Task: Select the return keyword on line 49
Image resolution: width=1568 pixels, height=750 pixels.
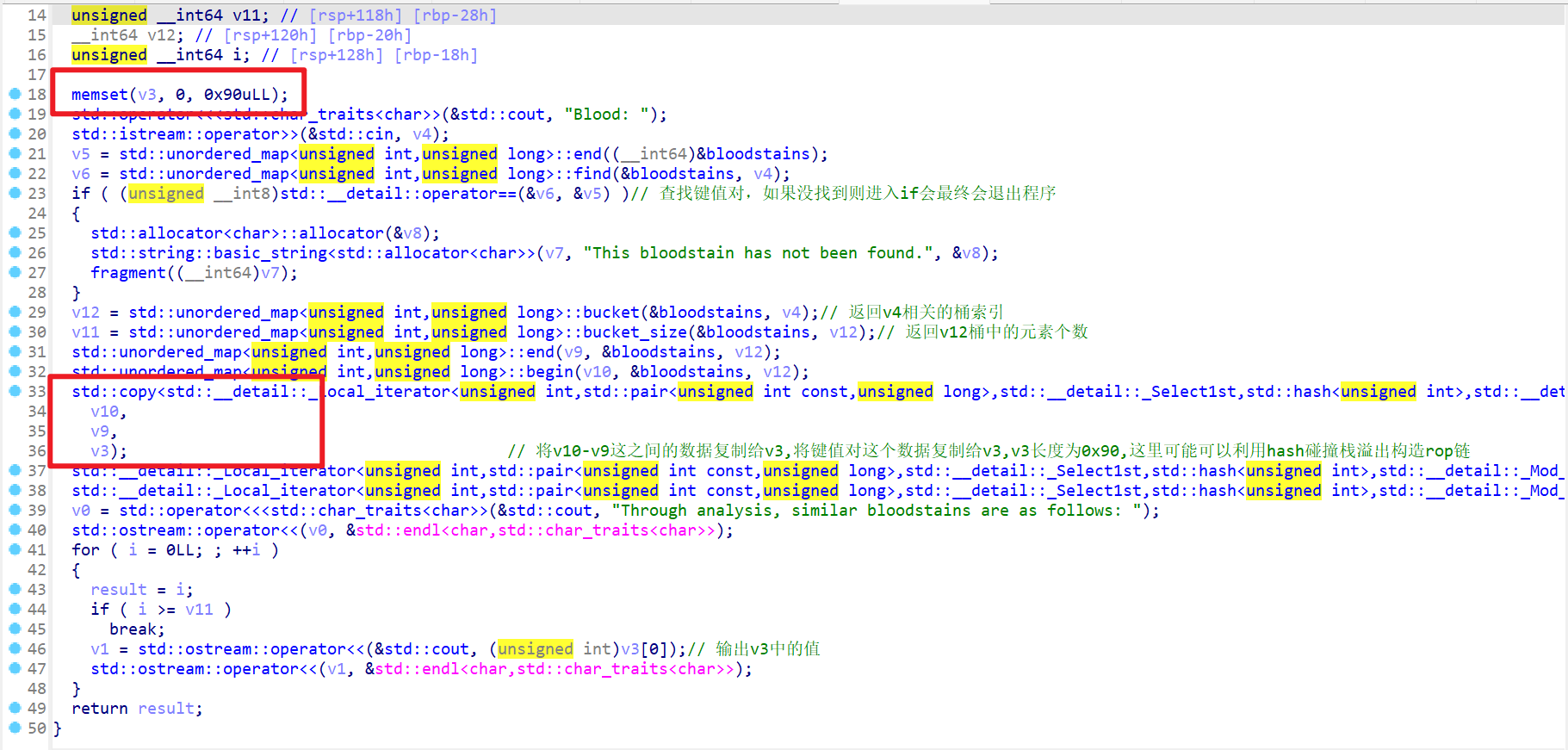Action: click(99, 709)
